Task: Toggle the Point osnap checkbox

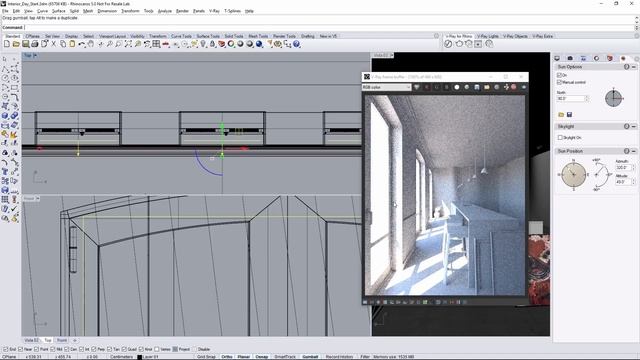Action: click(37, 349)
